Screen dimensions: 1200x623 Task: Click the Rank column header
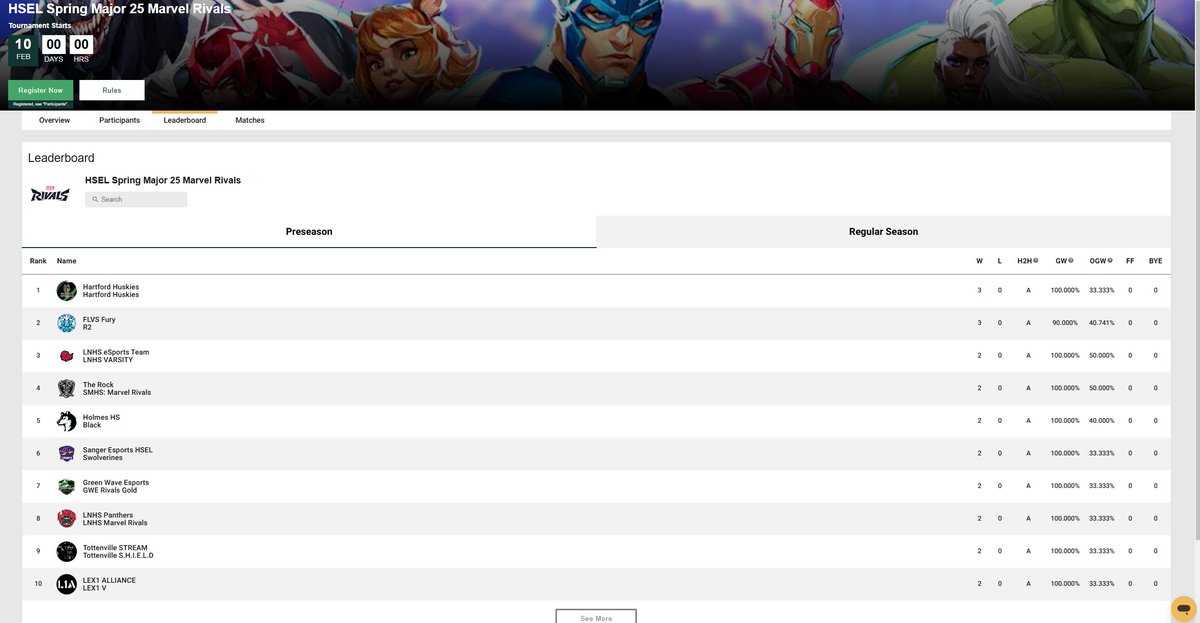[x=38, y=261]
